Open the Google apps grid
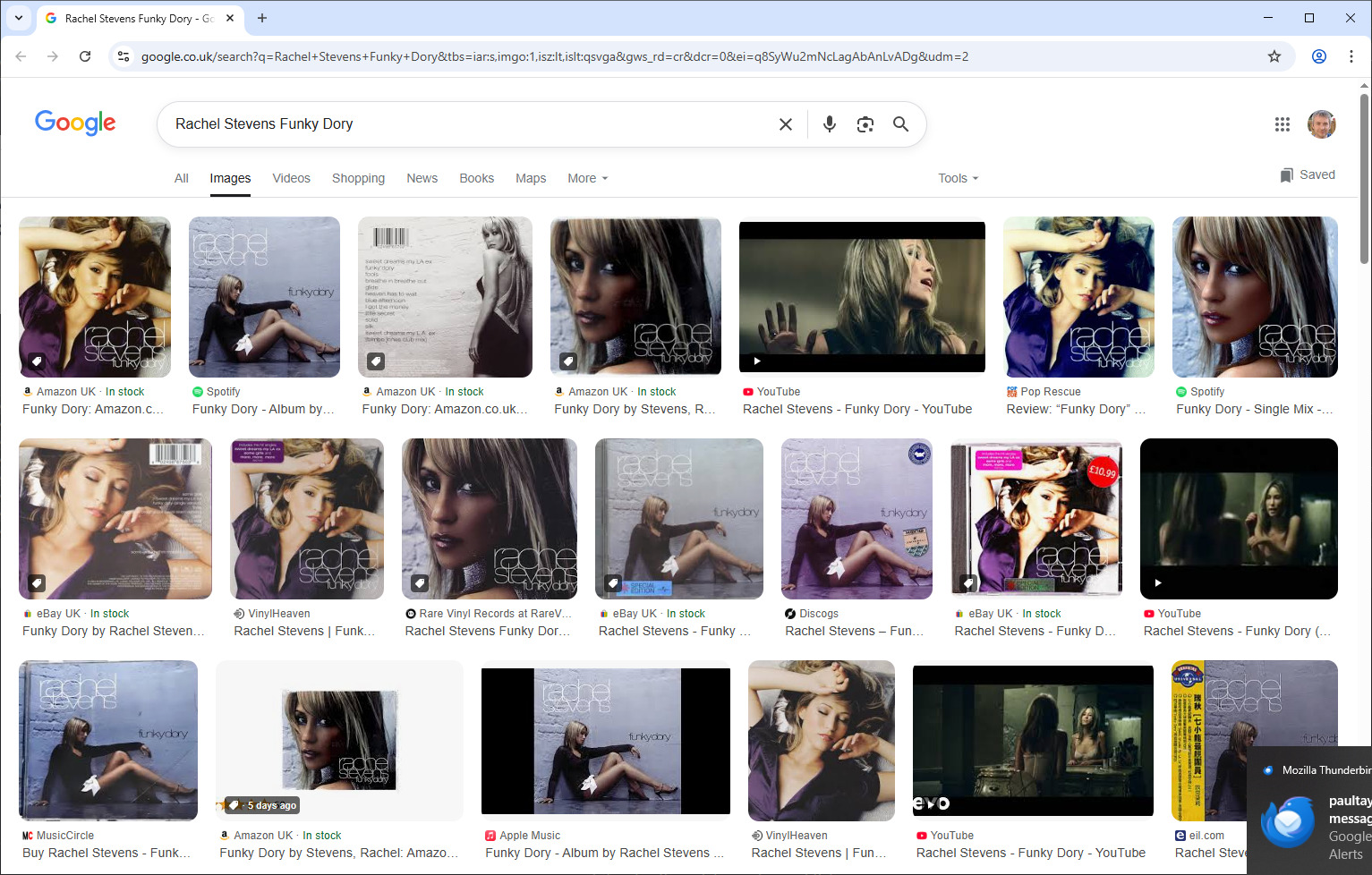 coord(1282,124)
